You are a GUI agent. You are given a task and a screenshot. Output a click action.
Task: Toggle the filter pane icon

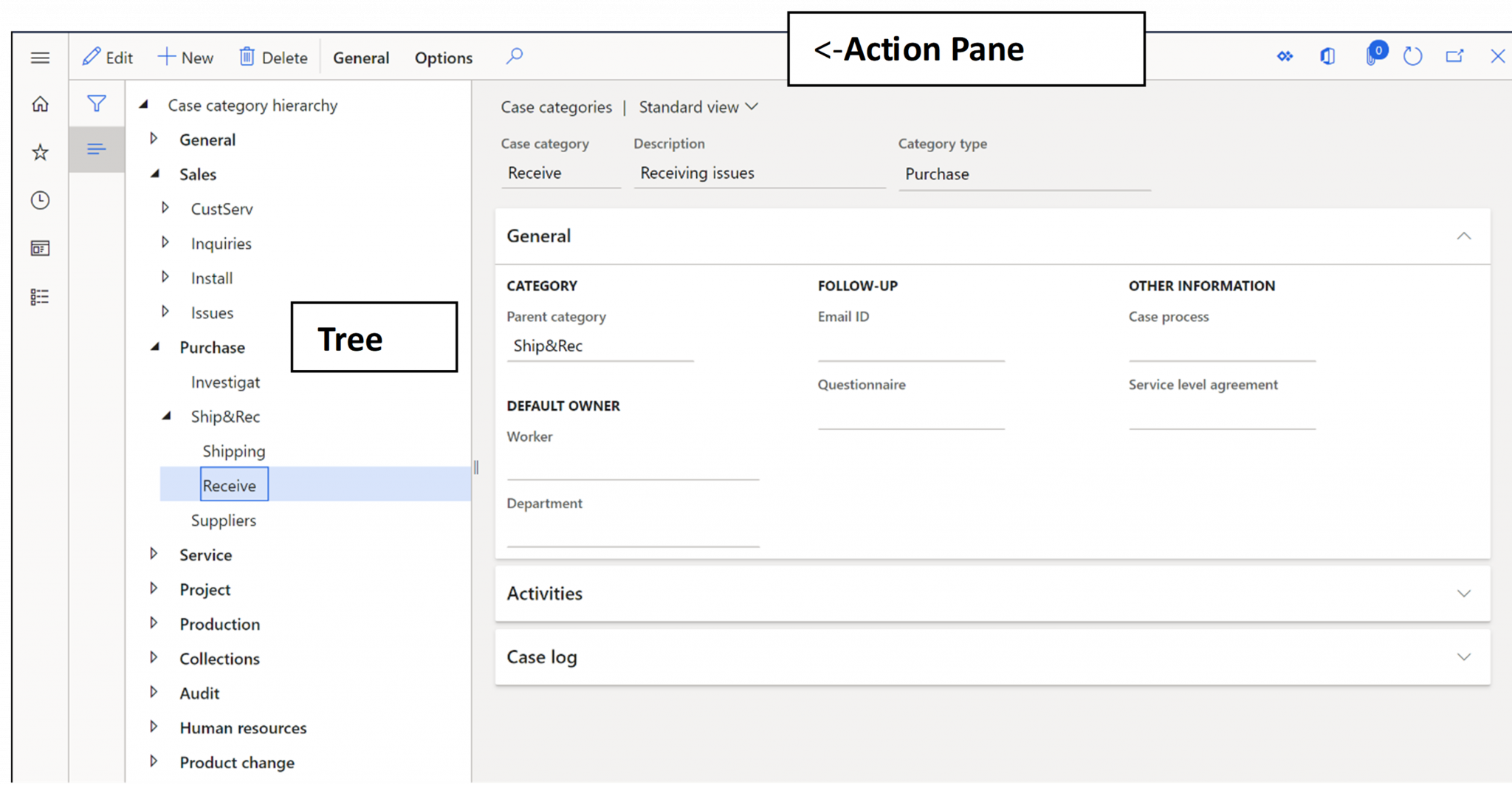[96, 104]
